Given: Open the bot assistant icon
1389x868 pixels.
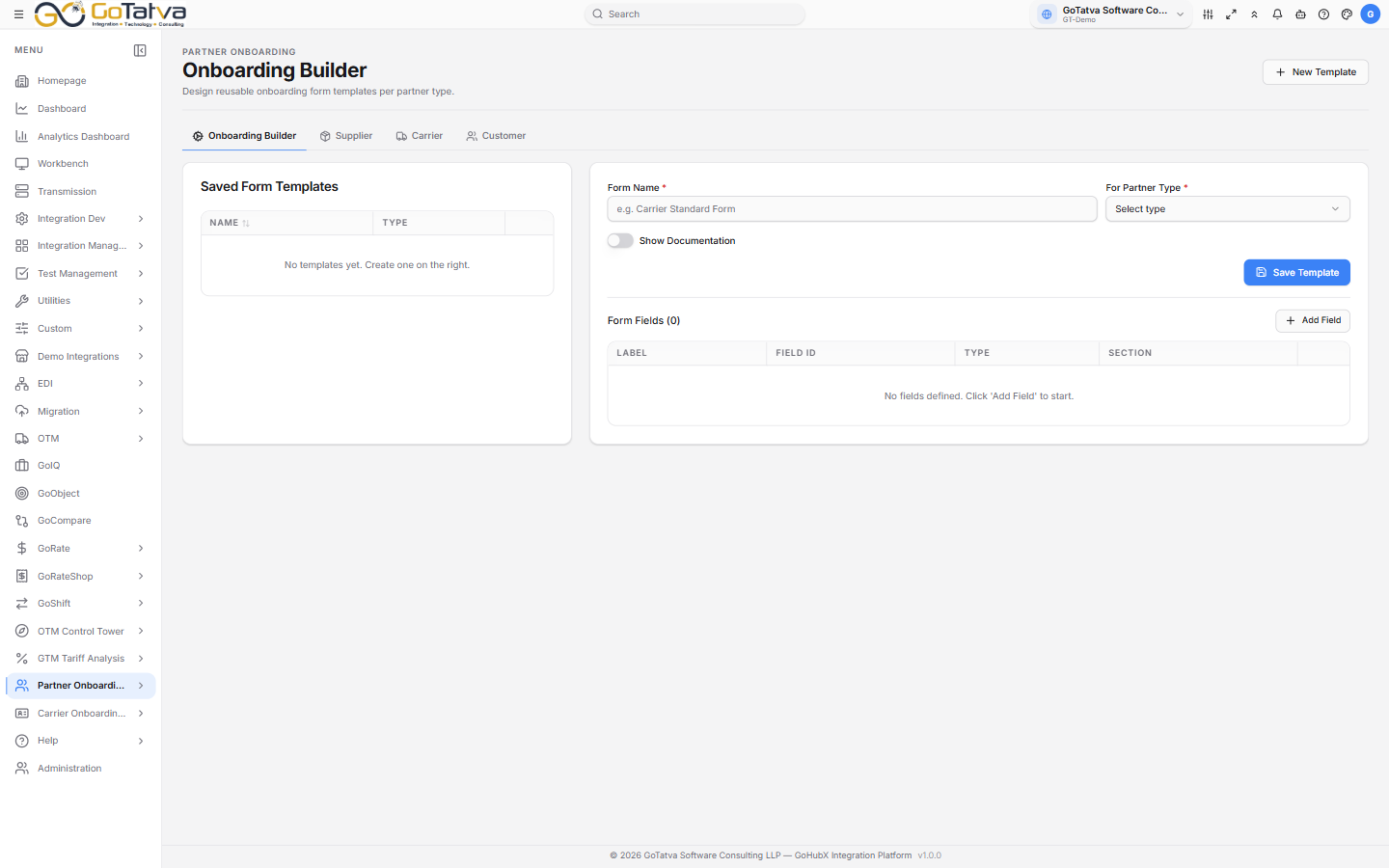Looking at the screenshot, I should click(1300, 14).
